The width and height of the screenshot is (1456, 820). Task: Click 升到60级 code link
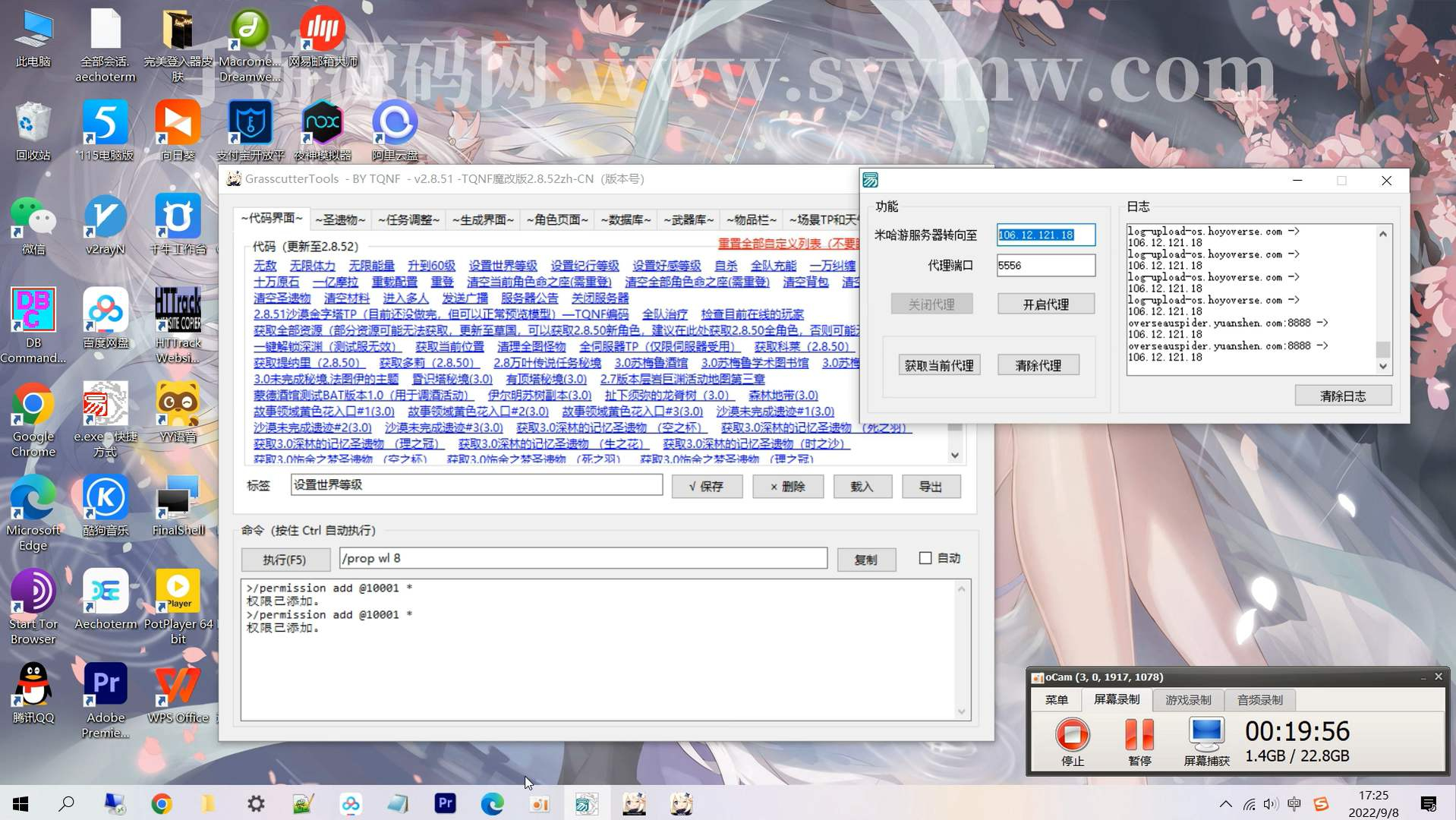[431, 266]
